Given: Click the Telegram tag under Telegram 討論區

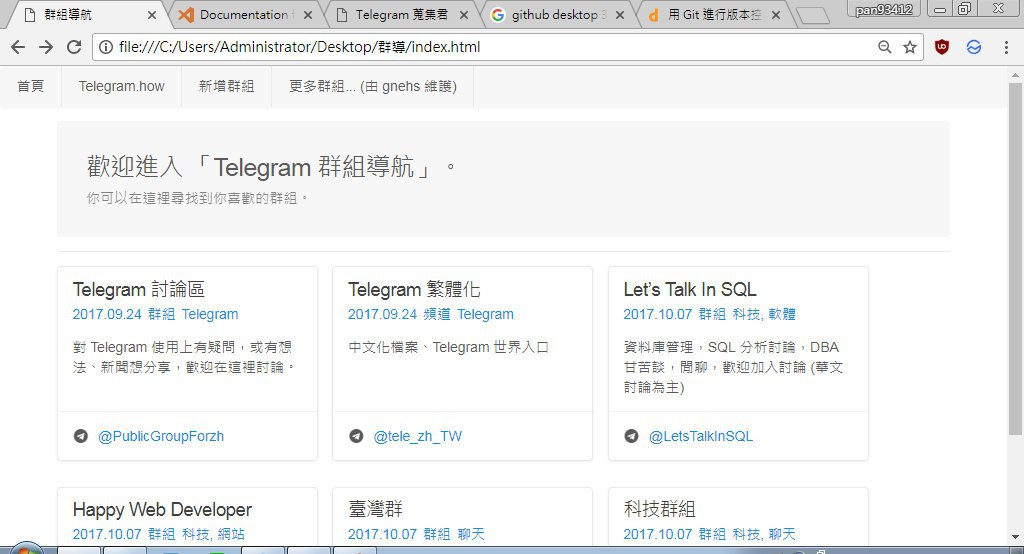Looking at the screenshot, I should (210, 314).
